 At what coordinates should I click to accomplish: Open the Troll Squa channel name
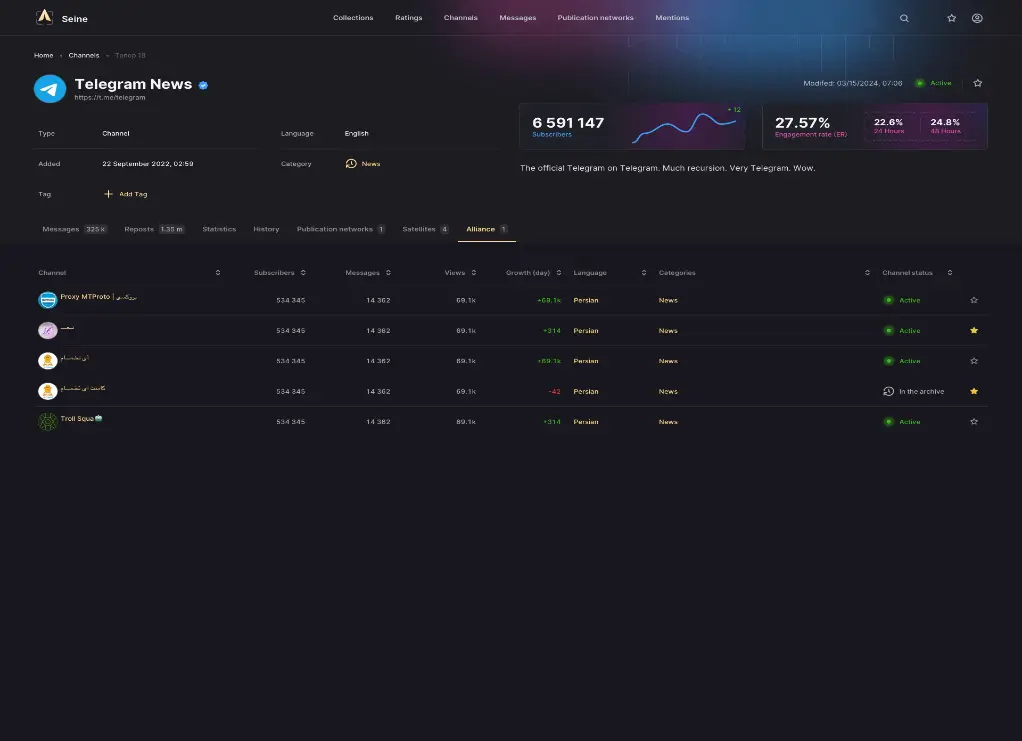pos(81,418)
